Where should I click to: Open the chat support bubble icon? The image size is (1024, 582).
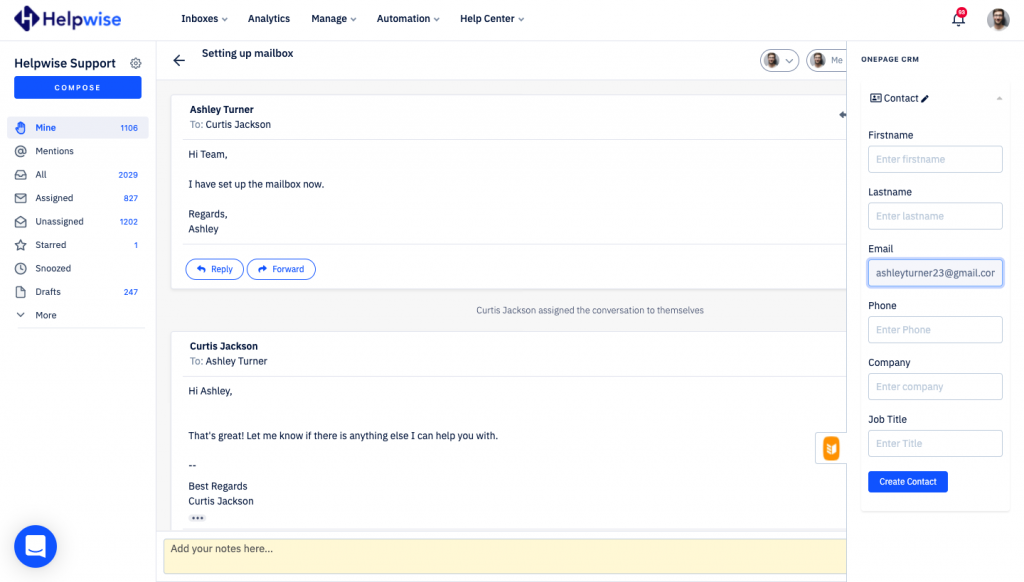[x=35, y=546]
